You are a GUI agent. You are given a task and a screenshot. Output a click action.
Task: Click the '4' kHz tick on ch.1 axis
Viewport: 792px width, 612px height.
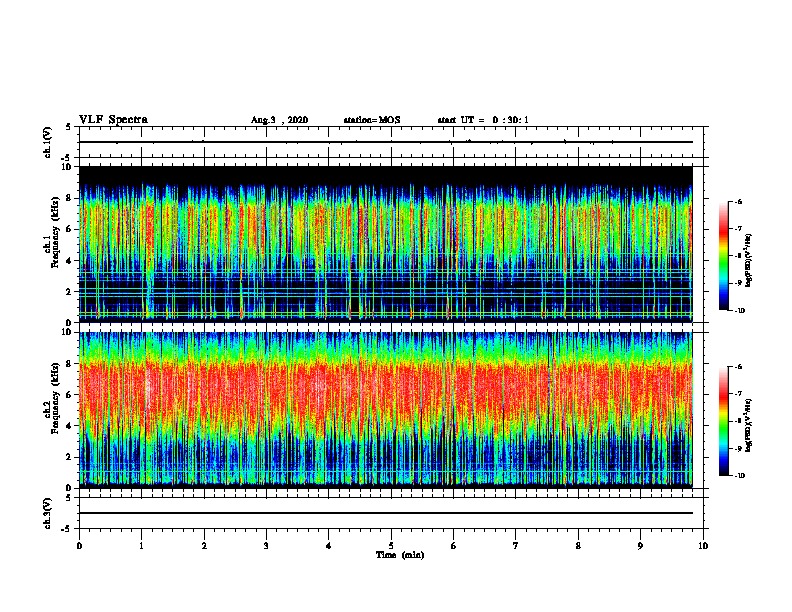pyautogui.click(x=70, y=261)
